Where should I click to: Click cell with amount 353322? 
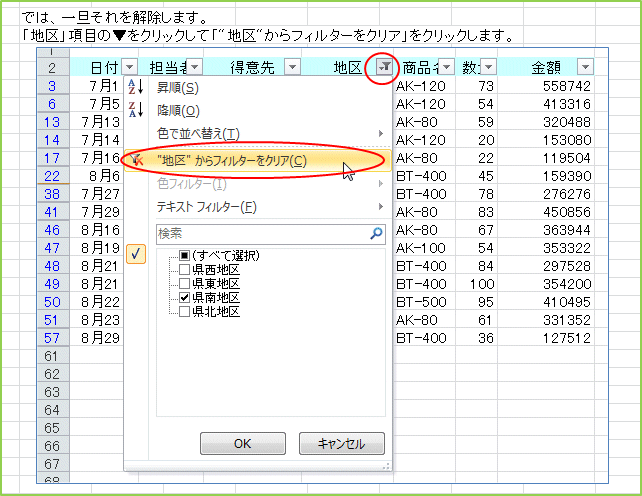pos(545,248)
